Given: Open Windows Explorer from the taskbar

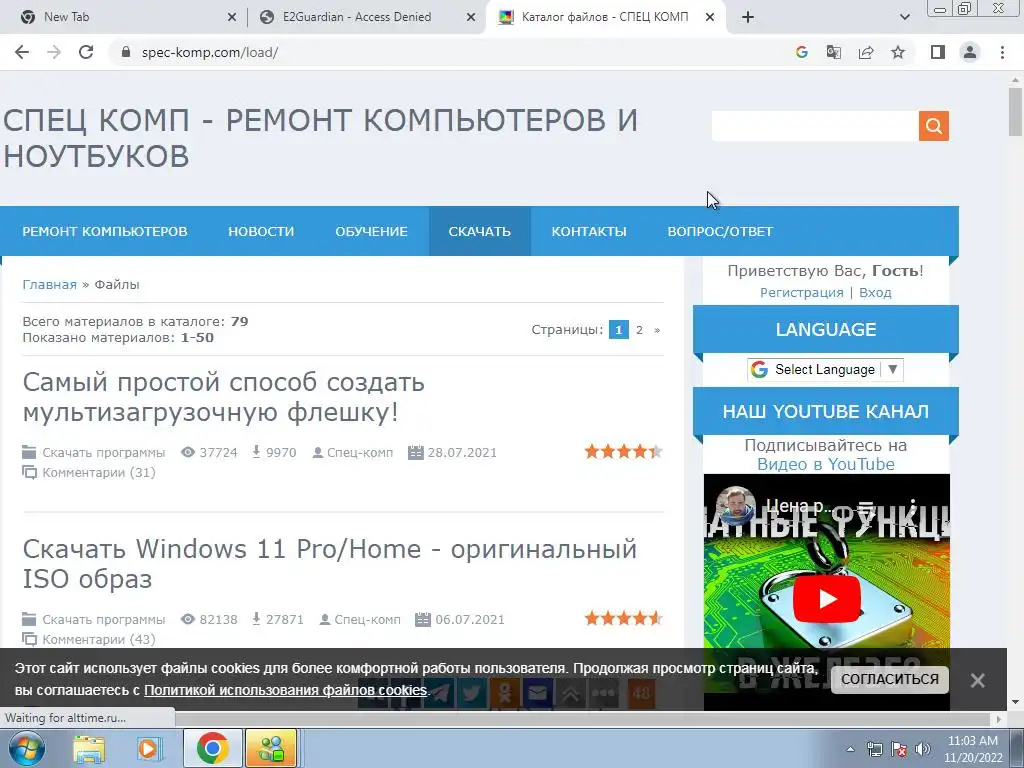Looking at the screenshot, I should pyautogui.click(x=89, y=748).
